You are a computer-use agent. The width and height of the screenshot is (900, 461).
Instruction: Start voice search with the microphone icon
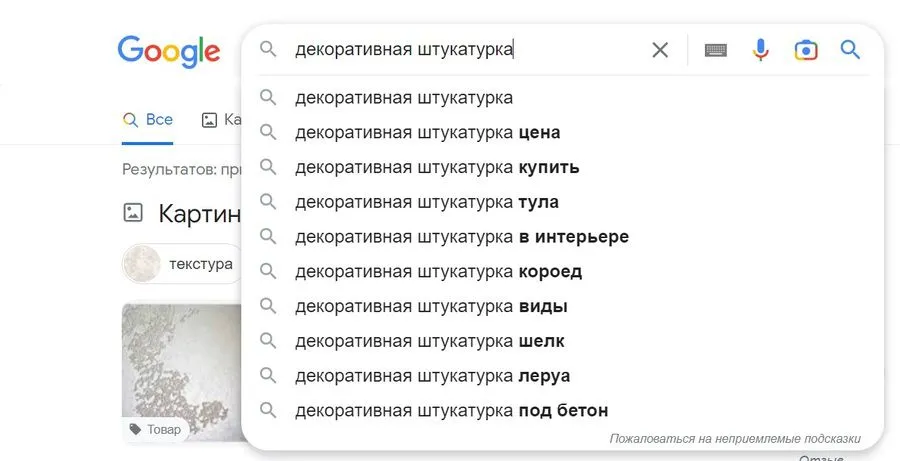tap(761, 50)
